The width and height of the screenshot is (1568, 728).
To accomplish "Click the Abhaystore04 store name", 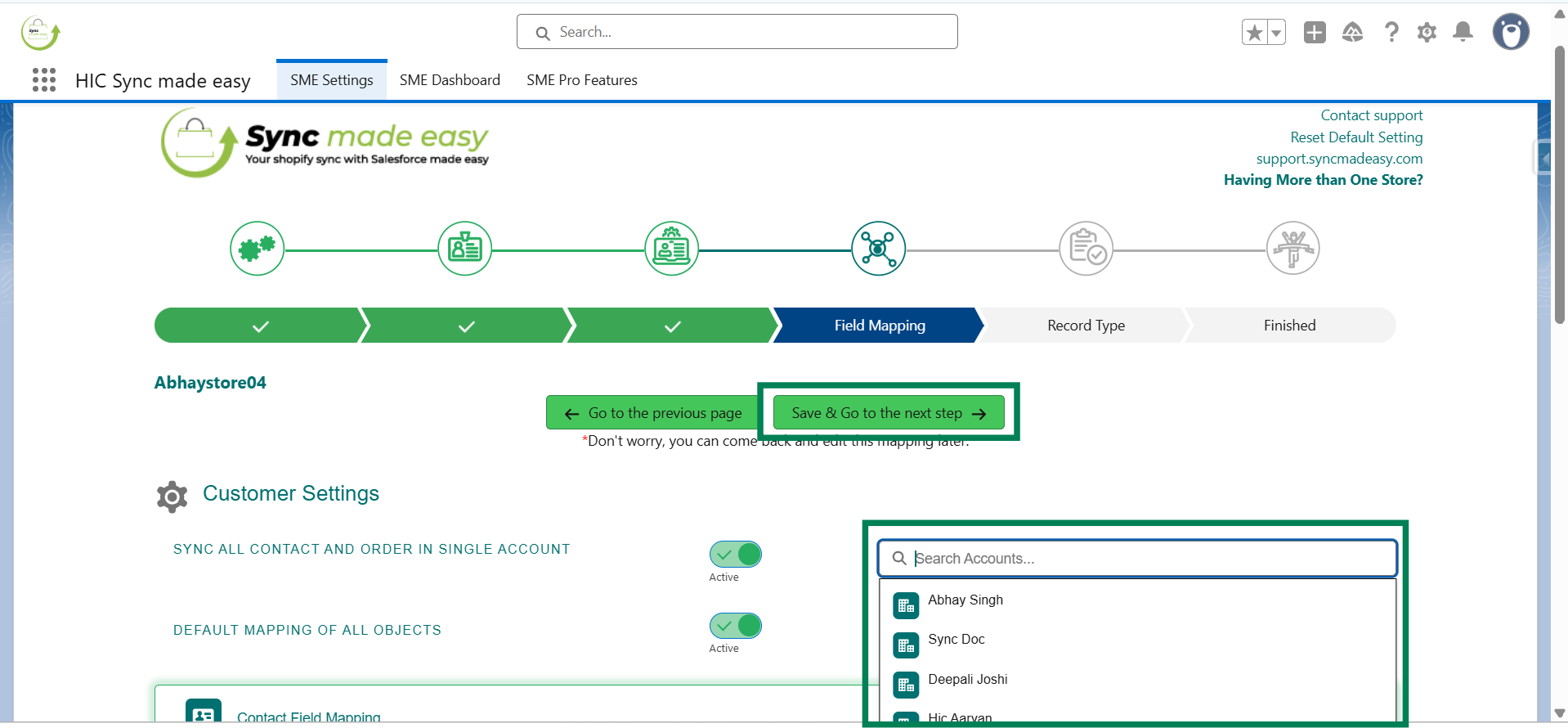I will coord(210,383).
